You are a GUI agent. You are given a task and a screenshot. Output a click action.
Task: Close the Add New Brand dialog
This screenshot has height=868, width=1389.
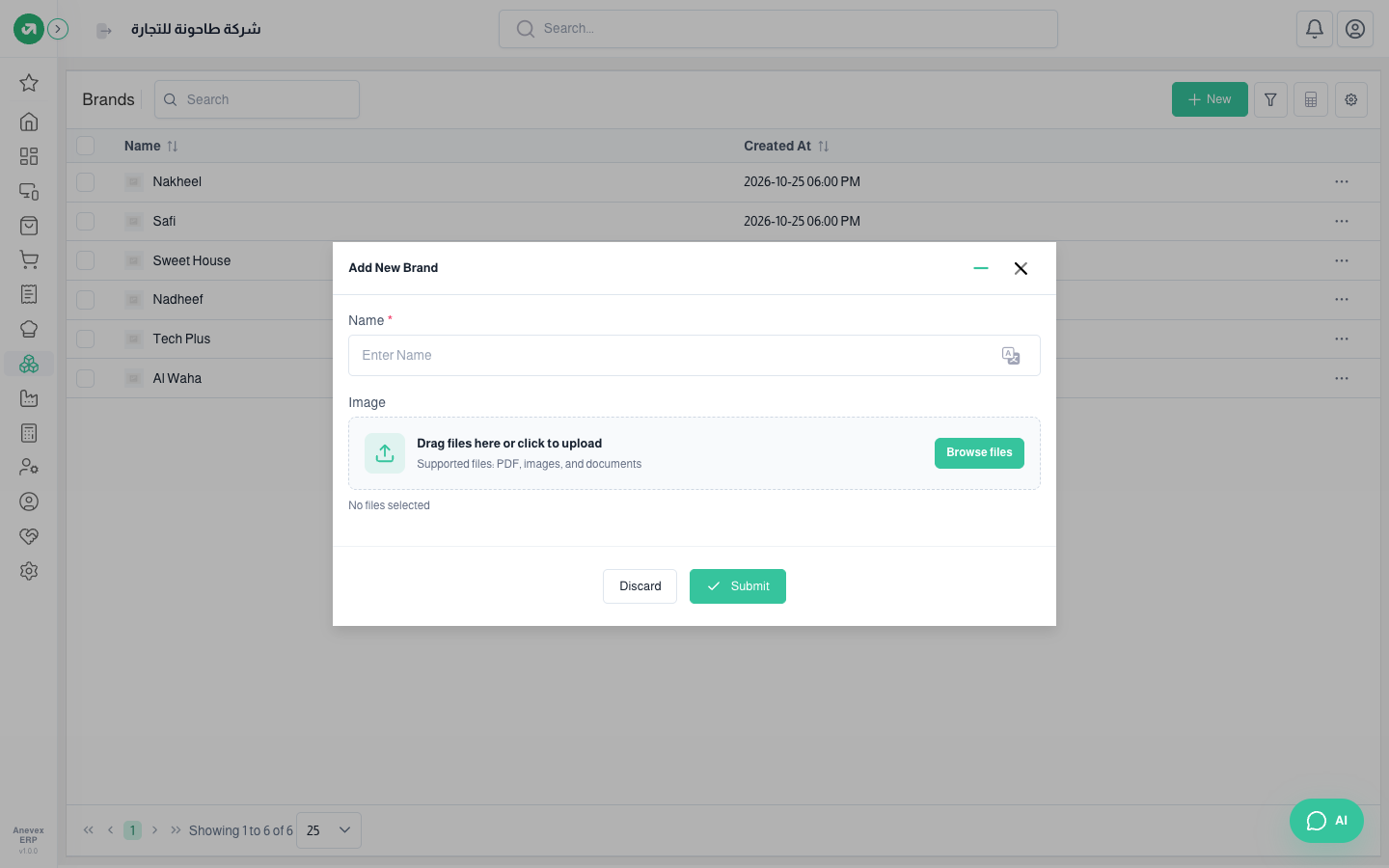(1021, 268)
